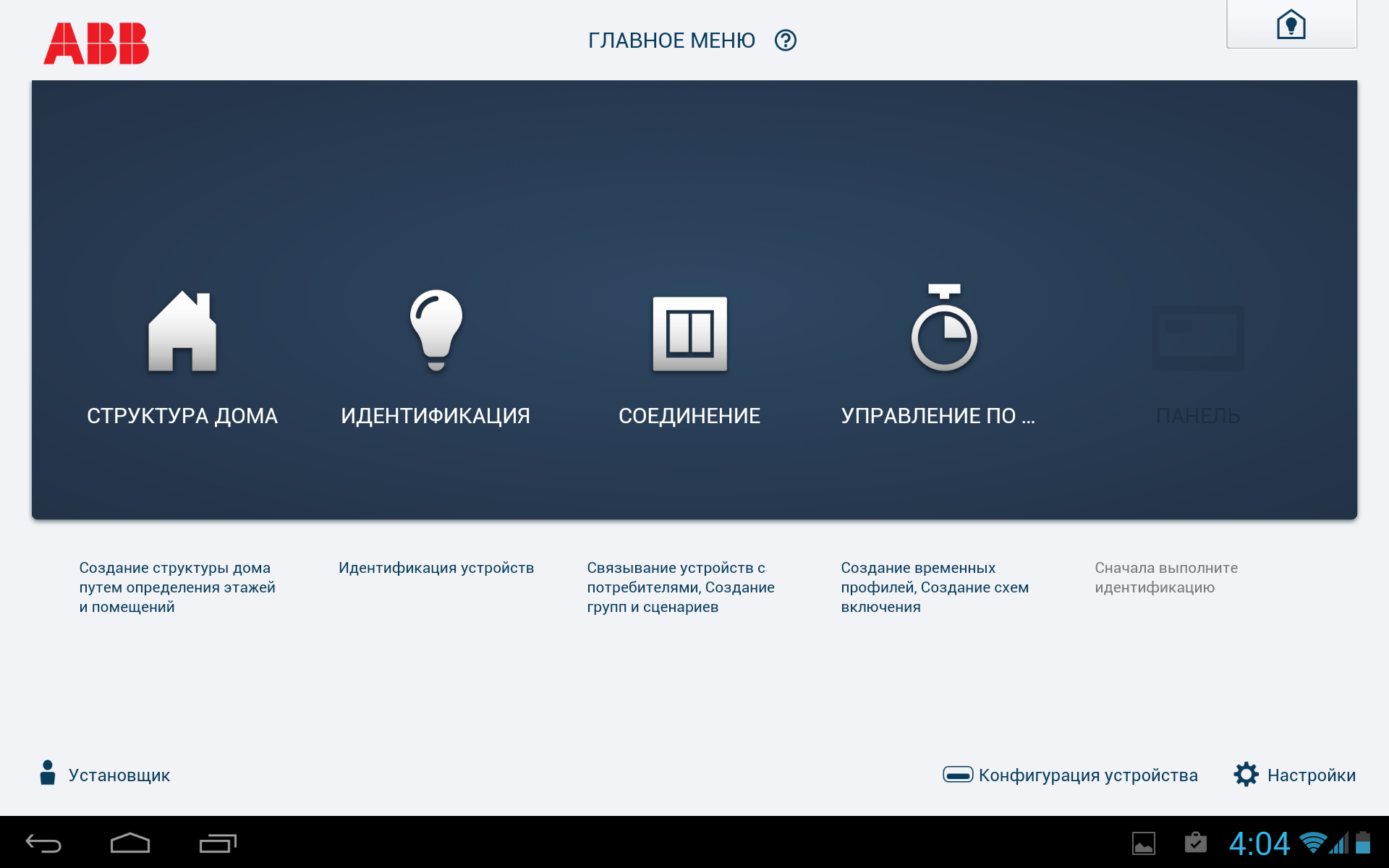The width and height of the screenshot is (1389, 868).
Task: Tap the Android home button
Action: click(130, 843)
